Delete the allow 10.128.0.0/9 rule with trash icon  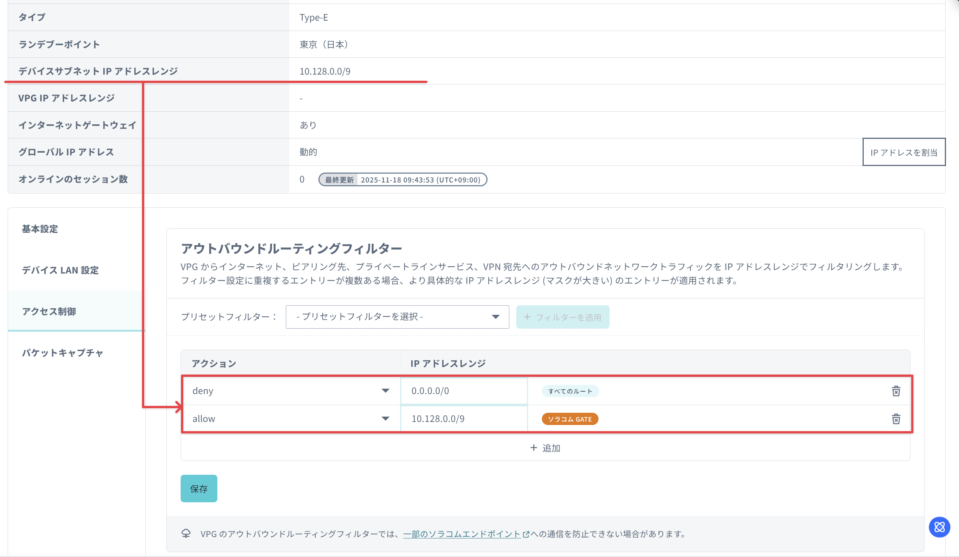pos(895,419)
